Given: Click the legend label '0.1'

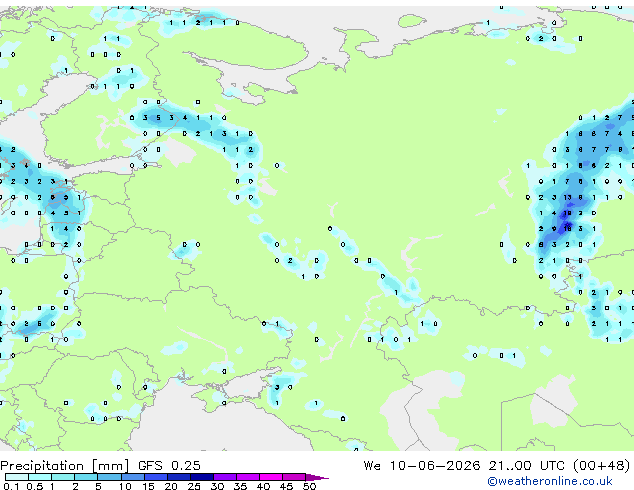Looking at the screenshot, I should coord(11,486).
